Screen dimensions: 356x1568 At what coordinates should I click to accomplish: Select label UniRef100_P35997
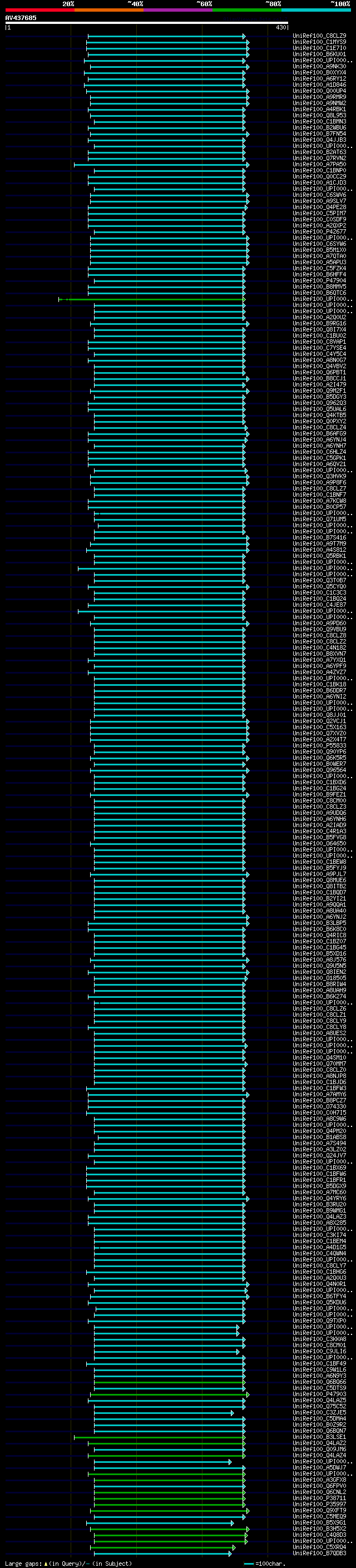click(319, 1504)
